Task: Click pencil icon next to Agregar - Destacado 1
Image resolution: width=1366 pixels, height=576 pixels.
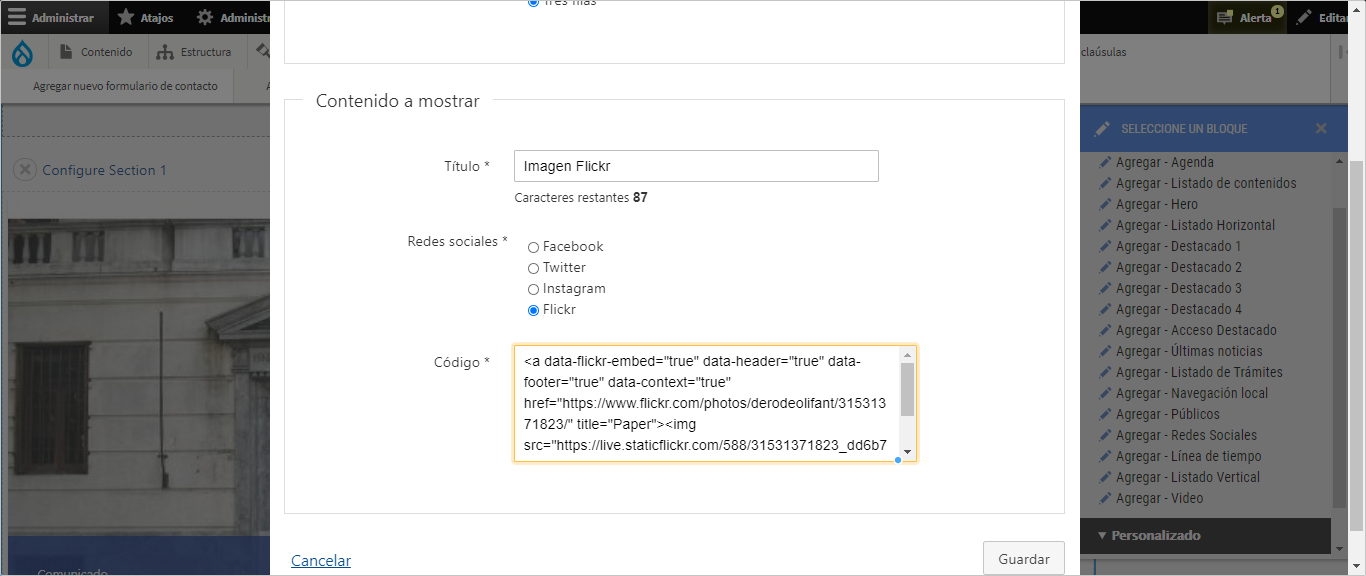Action: pyautogui.click(x=1105, y=246)
